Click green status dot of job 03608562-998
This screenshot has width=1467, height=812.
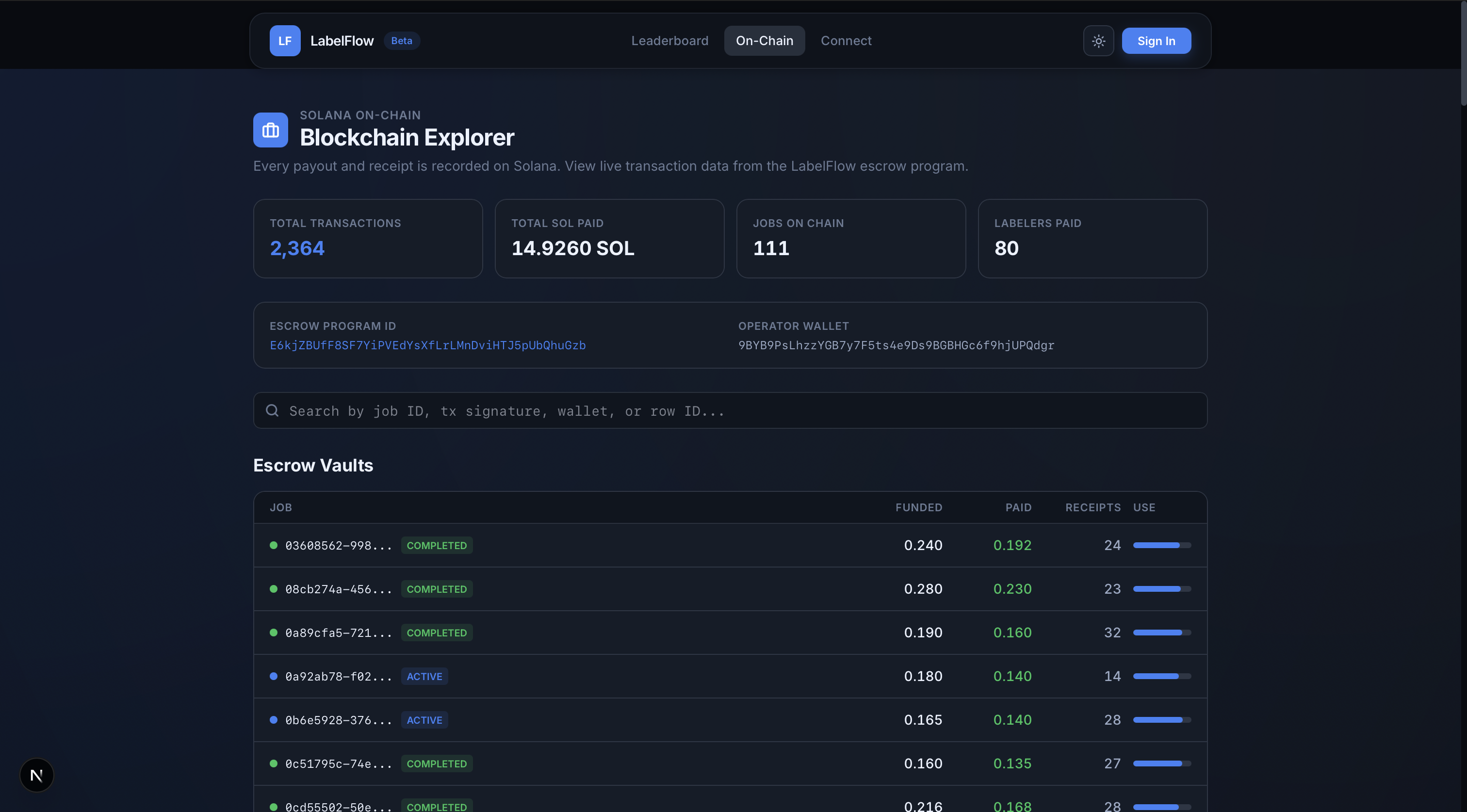click(x=273, y=546)
